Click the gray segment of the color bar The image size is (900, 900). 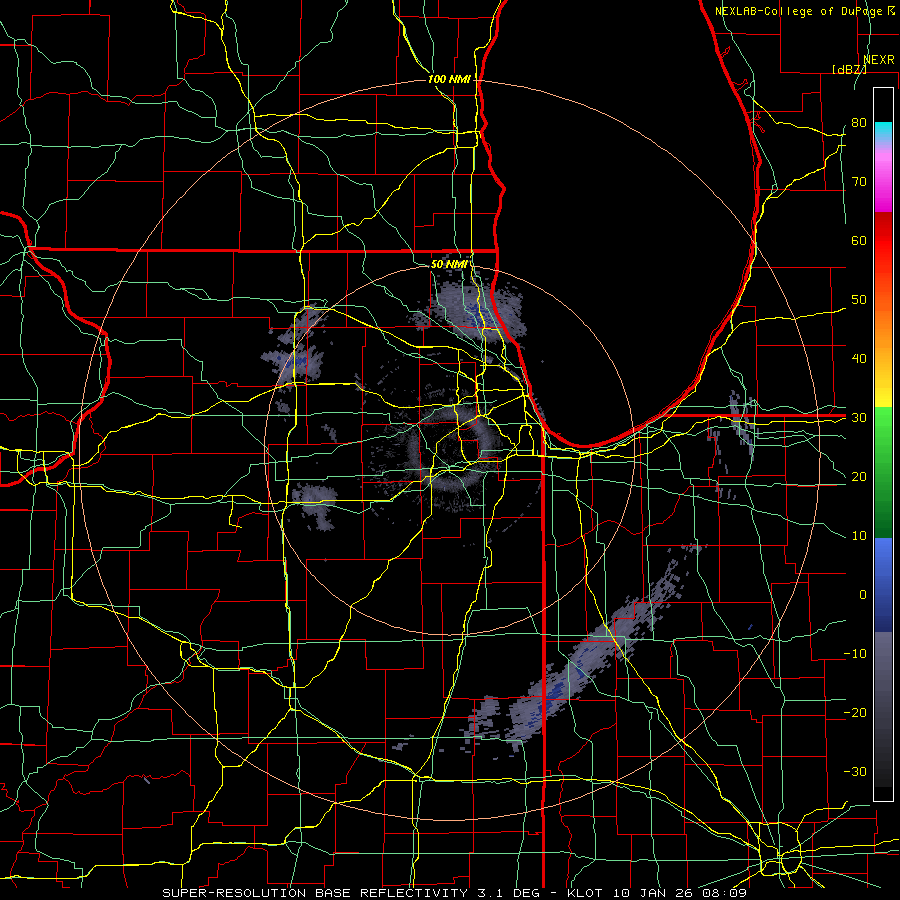[883, 709]
